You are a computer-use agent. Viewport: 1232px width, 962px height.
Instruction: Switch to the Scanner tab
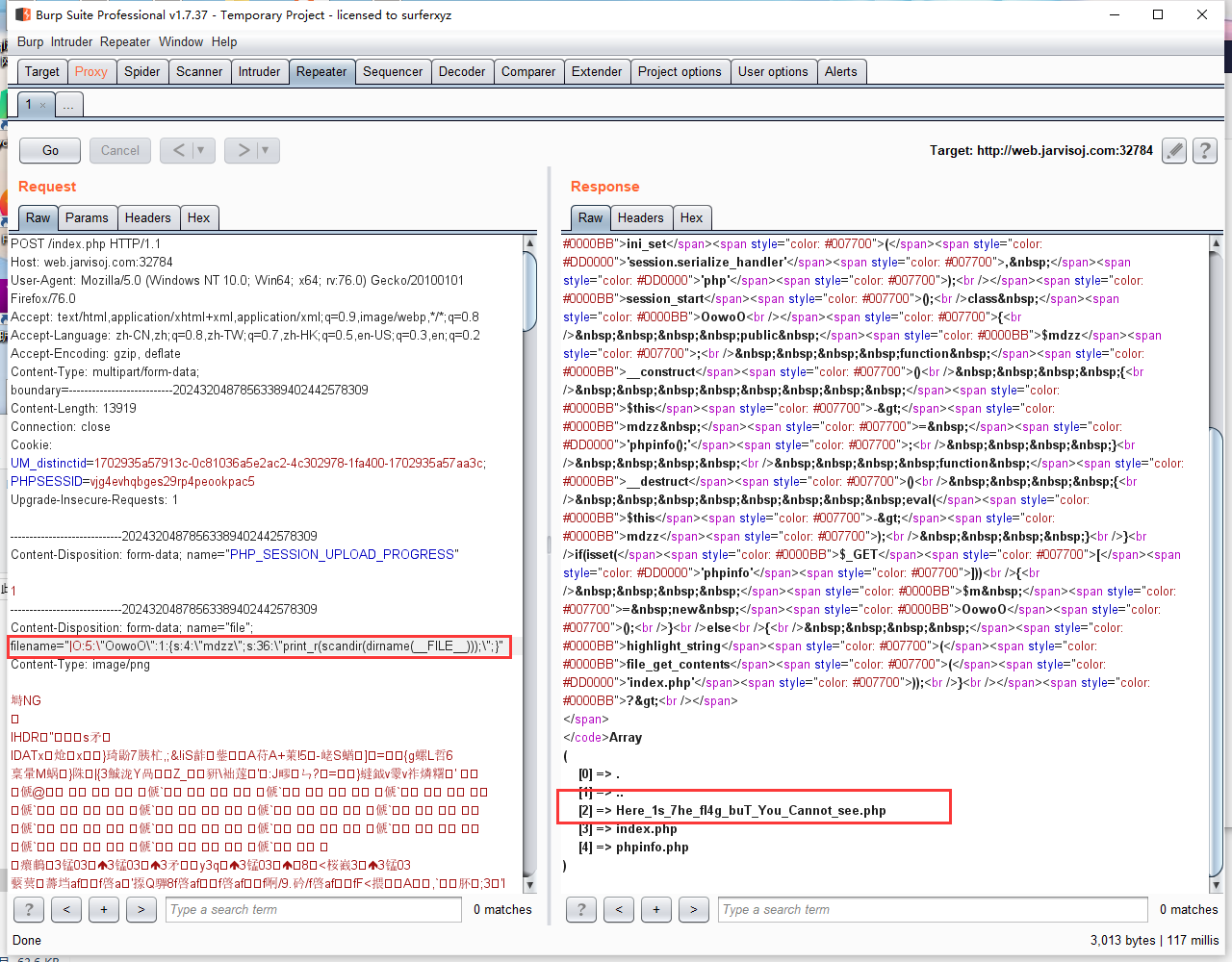coord(199,71)
